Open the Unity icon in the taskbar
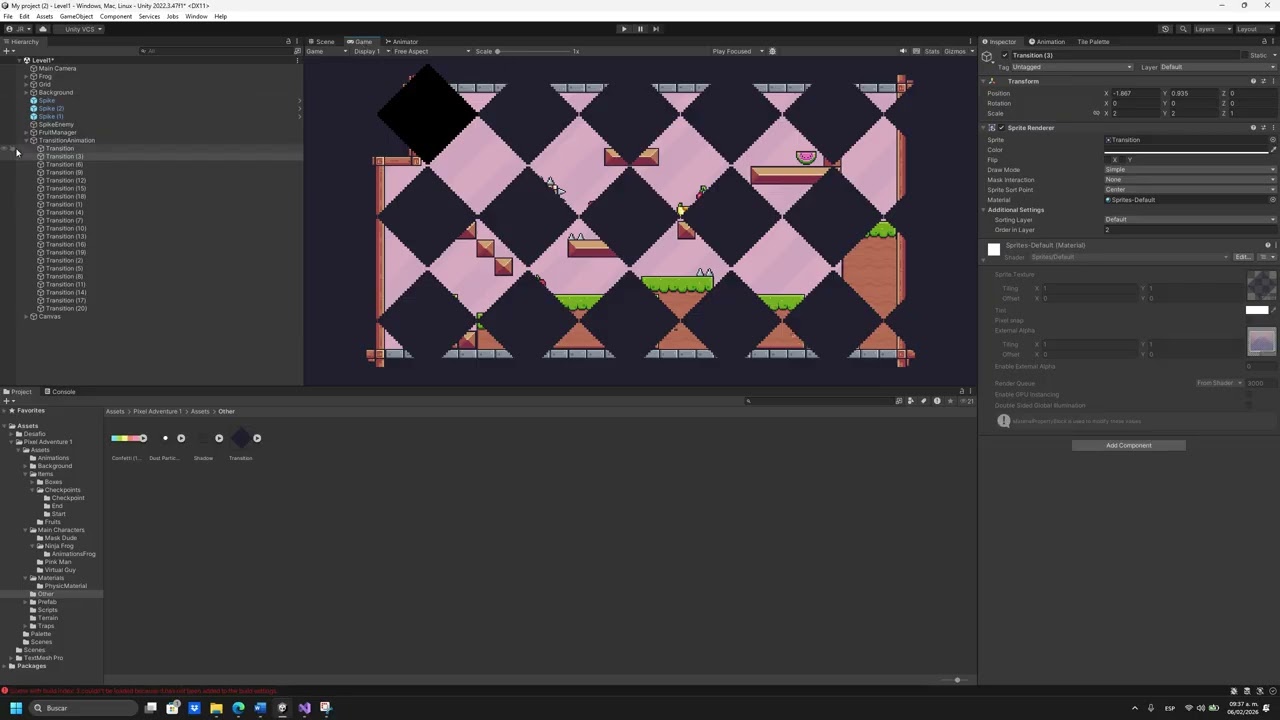The height and width of the screenshot is (720, 1280). point(282,708)
